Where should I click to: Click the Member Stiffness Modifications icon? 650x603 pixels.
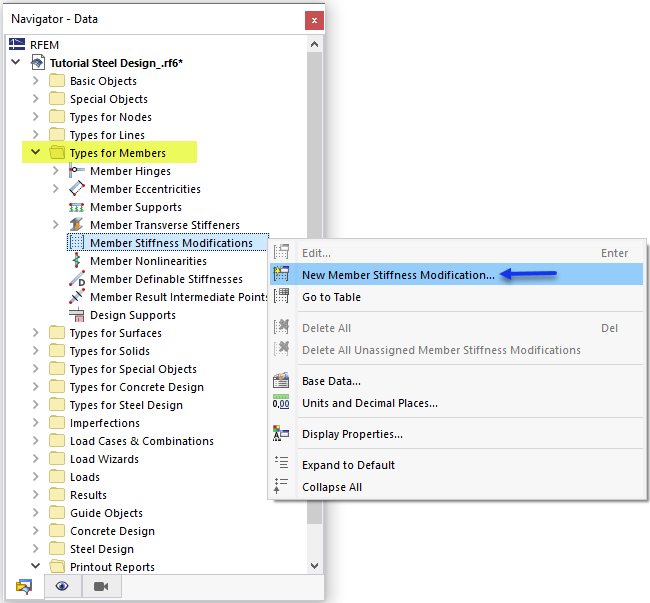(77, 242)
